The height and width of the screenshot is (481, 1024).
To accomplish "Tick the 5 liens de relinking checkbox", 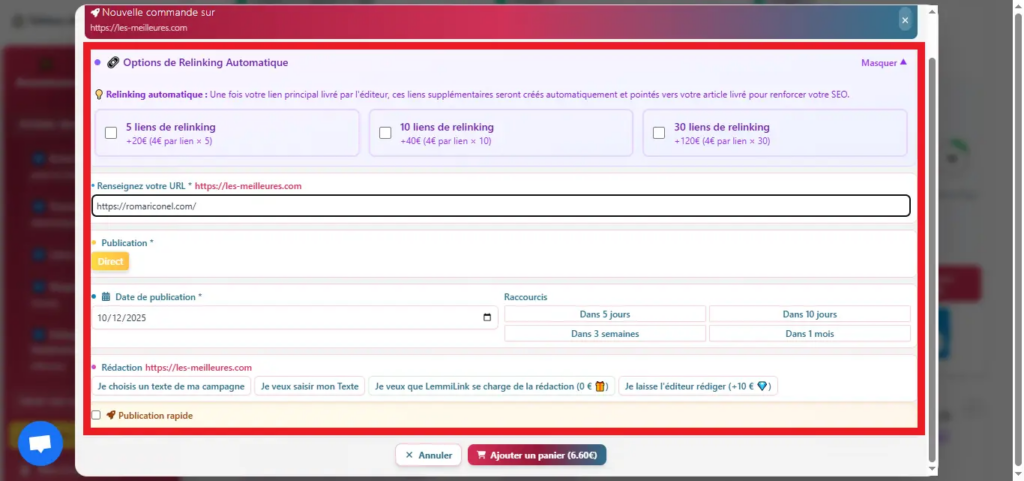I will 111,133.
